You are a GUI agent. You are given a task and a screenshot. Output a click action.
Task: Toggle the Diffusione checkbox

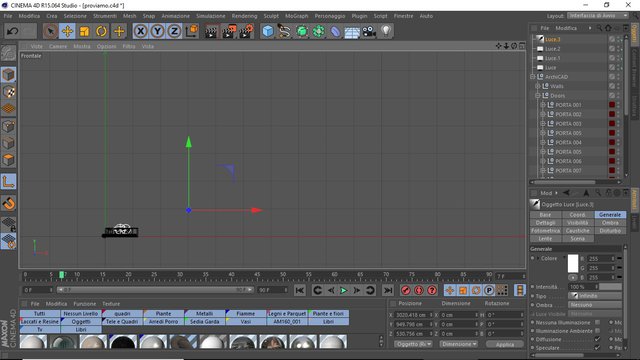click(598, 339)
